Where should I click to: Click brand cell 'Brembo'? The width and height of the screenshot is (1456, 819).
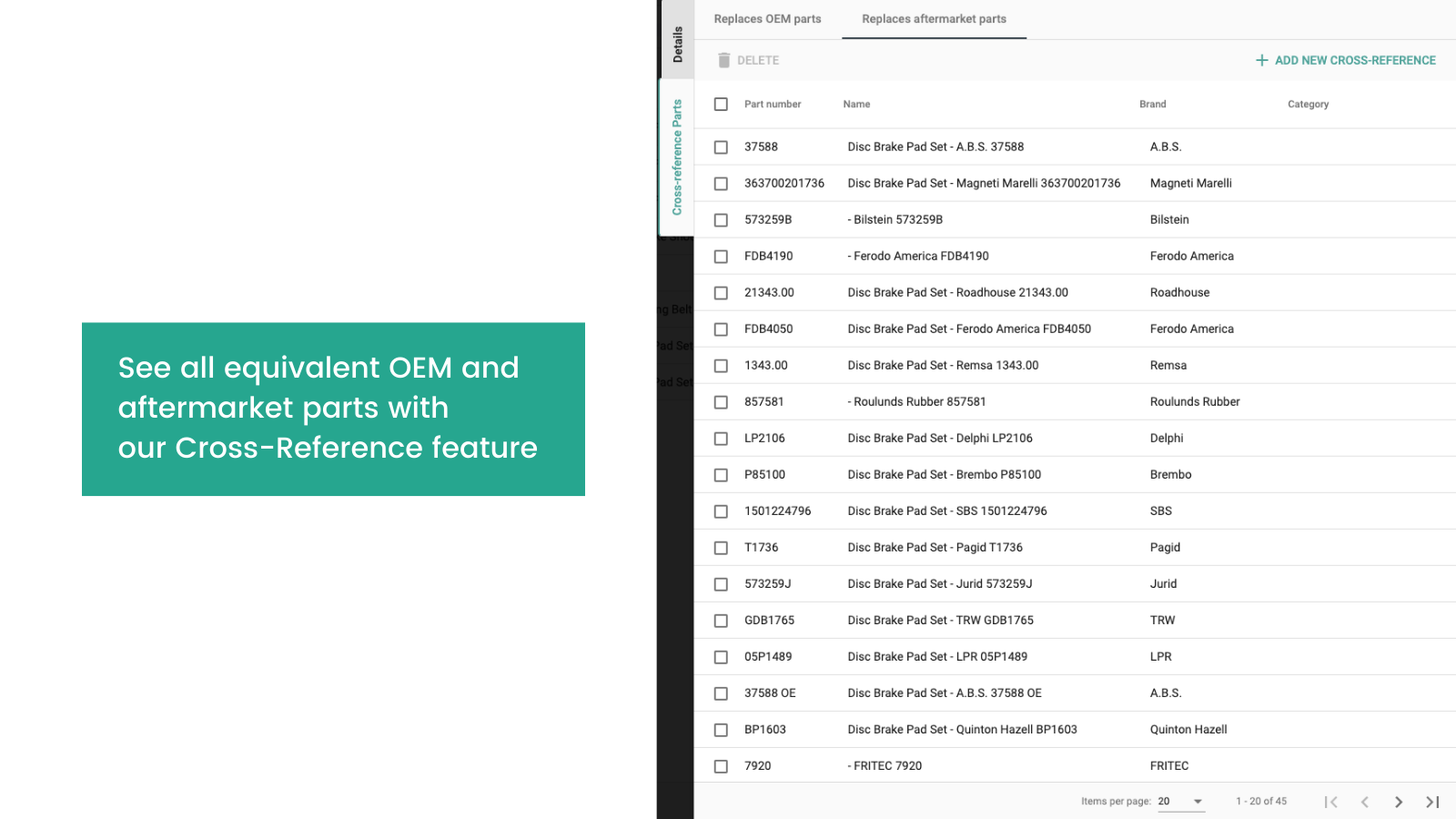1170,474
